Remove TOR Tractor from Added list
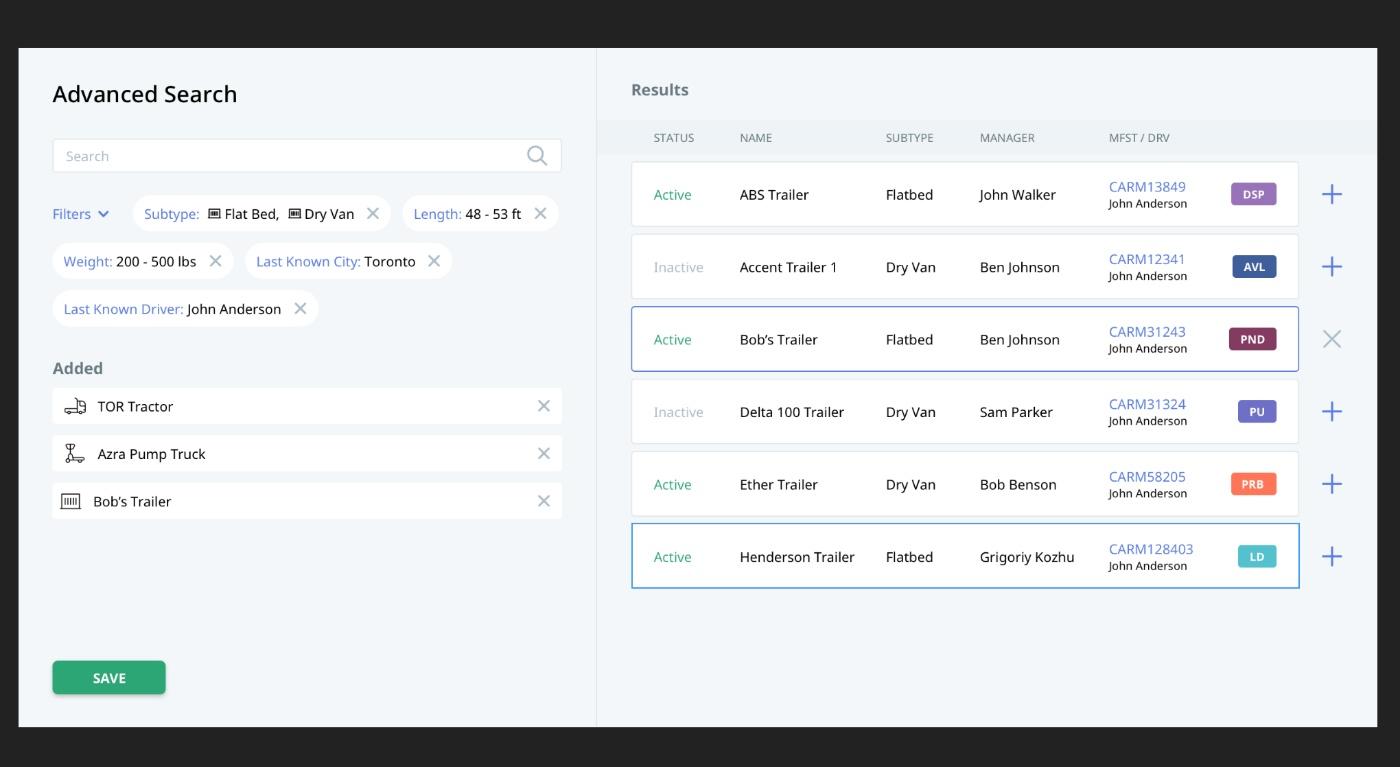This screenshot has height=767, width=1400. (x=544, y=406)
